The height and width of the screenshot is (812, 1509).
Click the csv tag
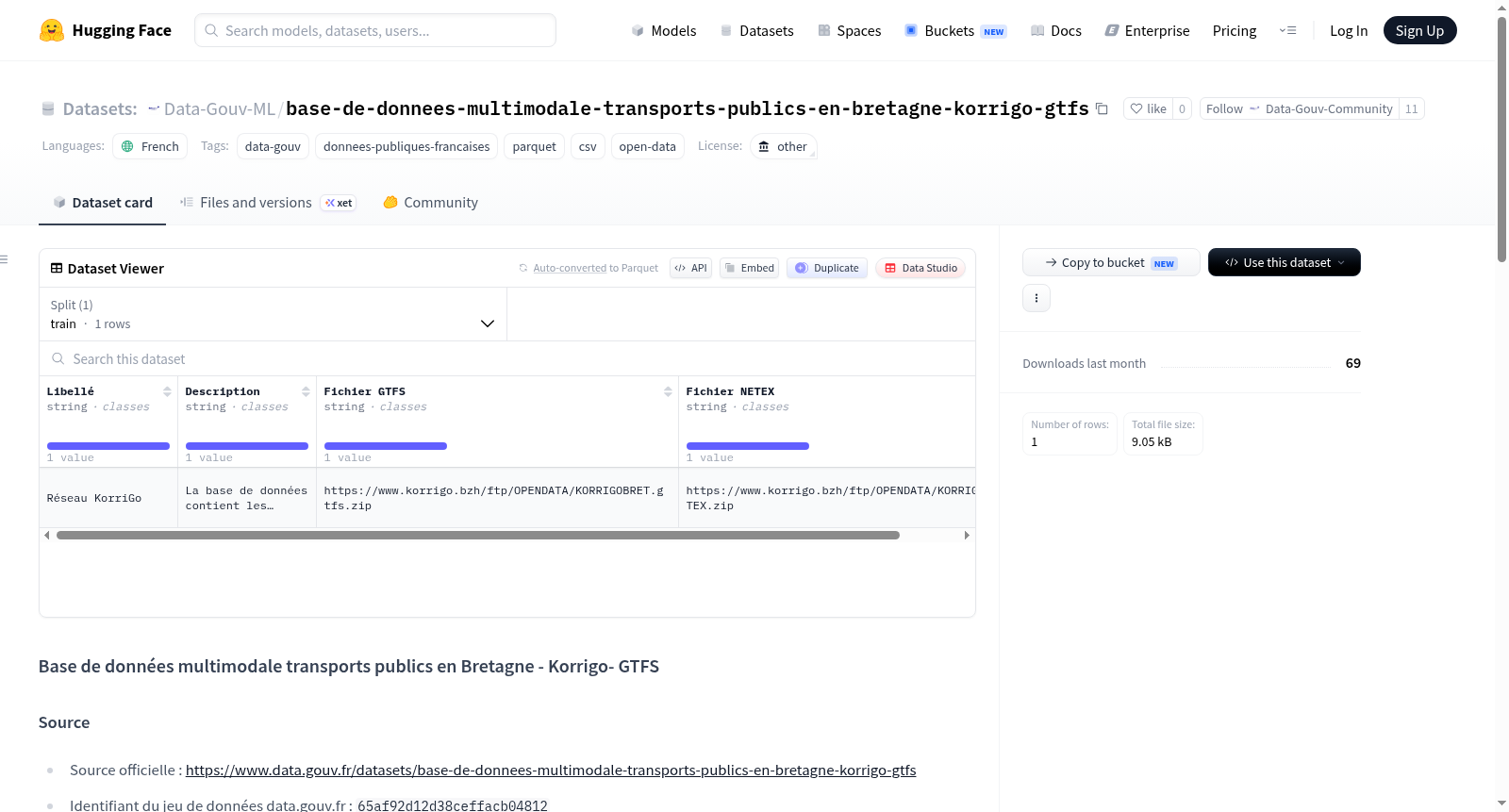tap(588, 146)
